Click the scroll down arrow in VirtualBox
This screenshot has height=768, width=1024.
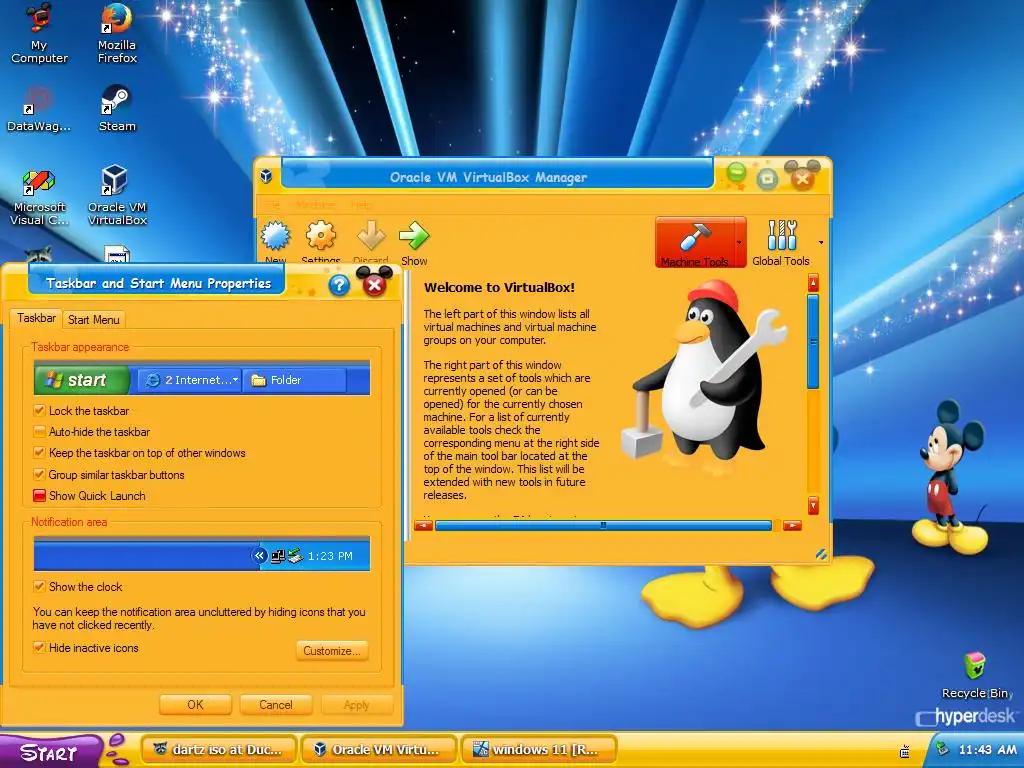click(813, 505)
